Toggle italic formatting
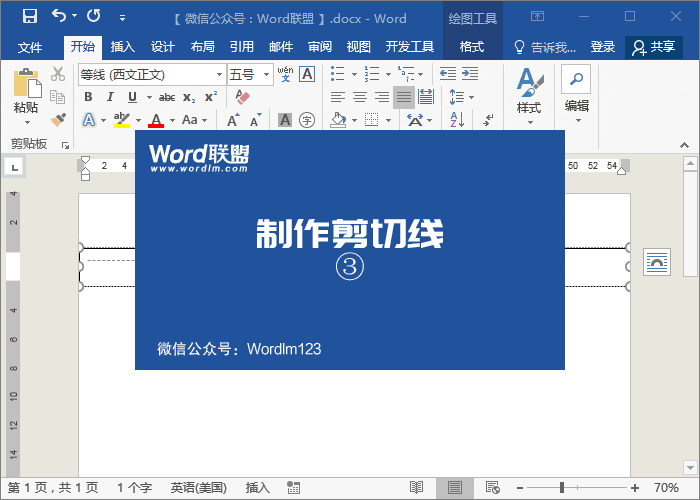The width and height of the screenshot is (700, 500). click(110, 97)
